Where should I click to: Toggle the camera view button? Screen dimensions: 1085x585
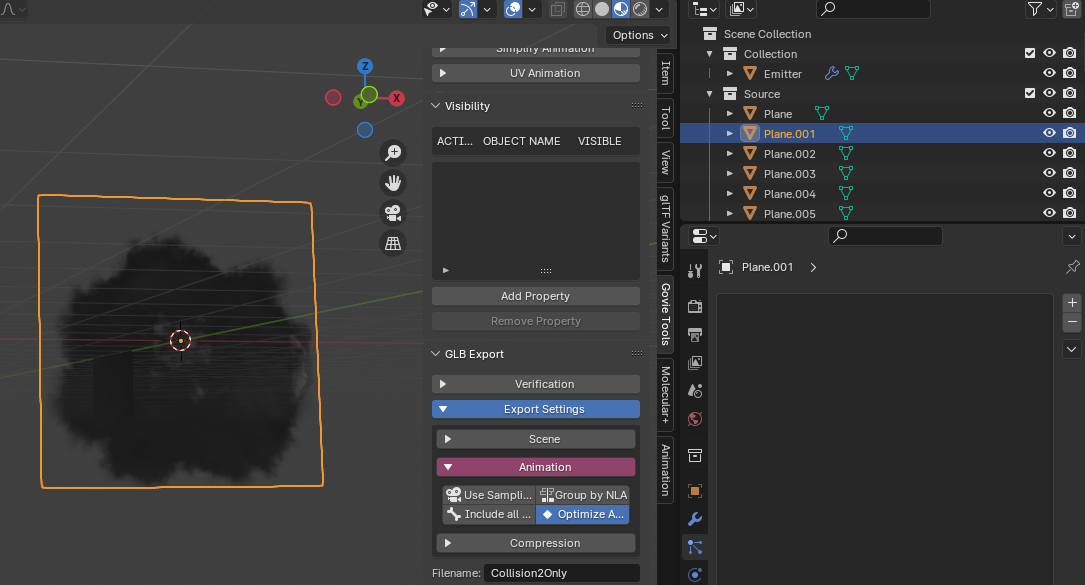coord(393,213)
